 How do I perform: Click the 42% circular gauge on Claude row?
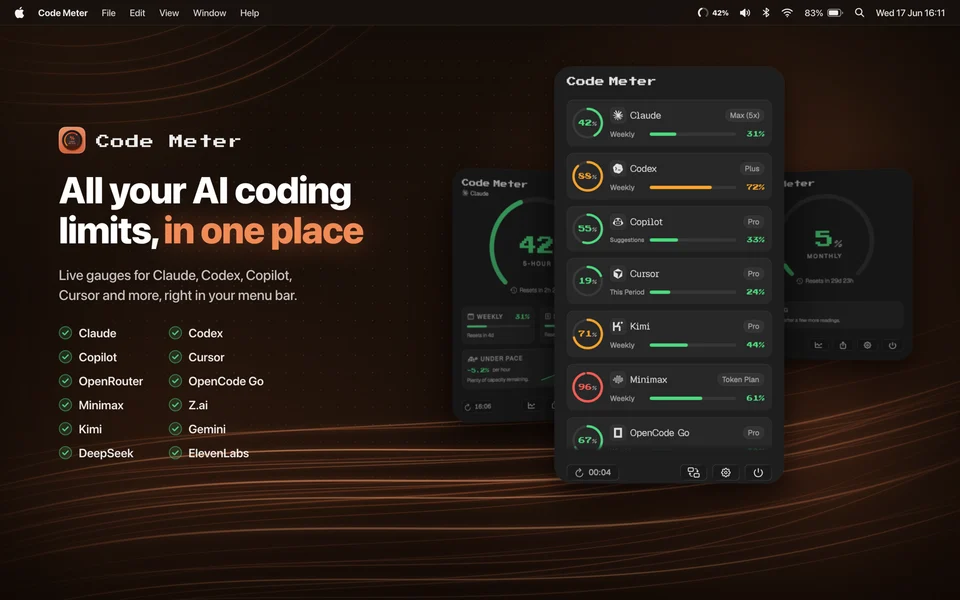[x=587, y=123]
